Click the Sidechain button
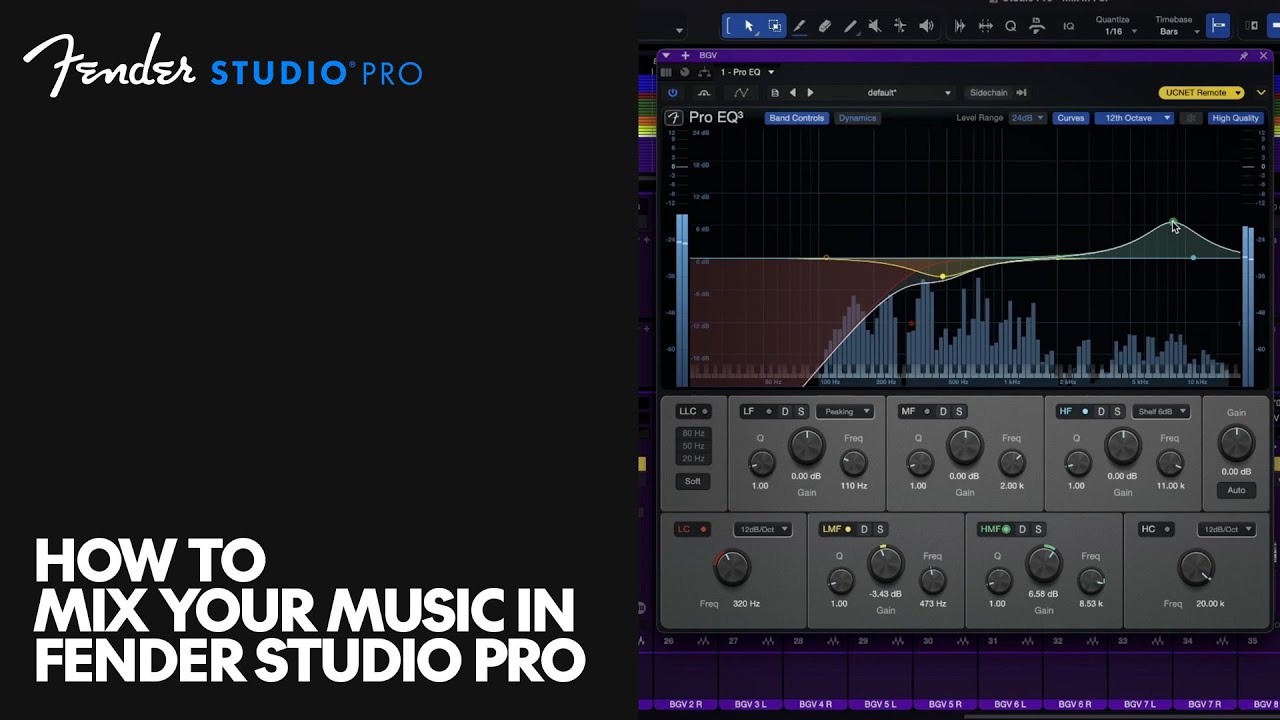The height and width of the screenshot is (720, 1280). (988, 93)
